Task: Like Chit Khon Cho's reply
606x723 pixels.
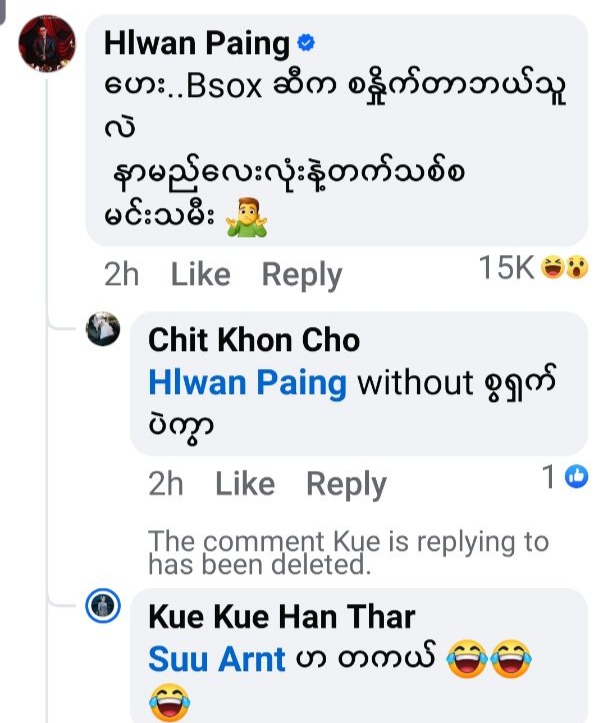Action: pos(244,484)
